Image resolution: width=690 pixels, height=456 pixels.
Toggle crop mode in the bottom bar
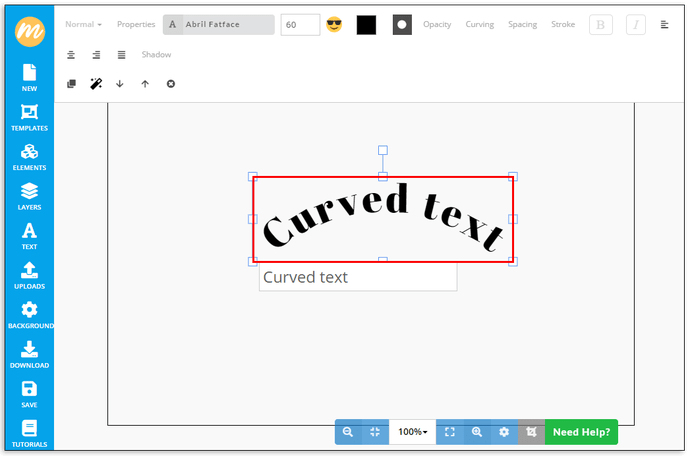pyautogui.click(x=531, y=432)
